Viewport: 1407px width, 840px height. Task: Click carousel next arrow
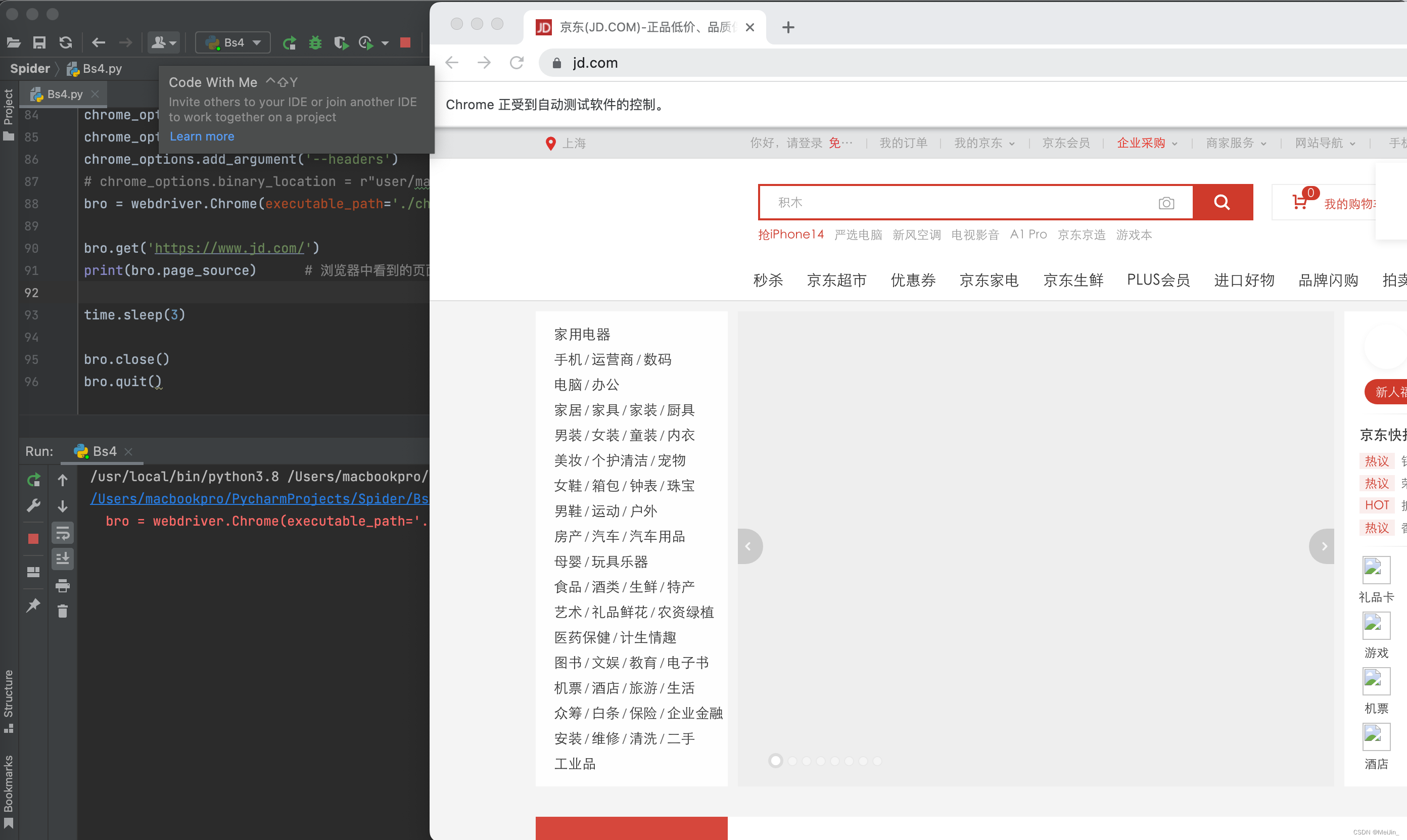pos(1323,546)
